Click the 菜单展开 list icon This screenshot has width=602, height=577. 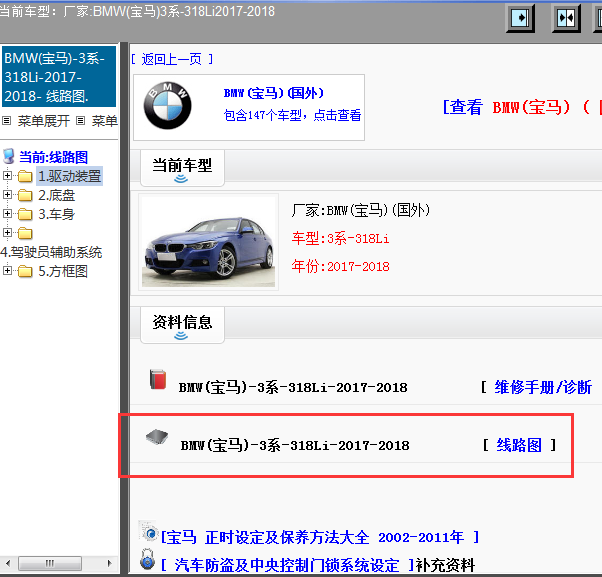[x=6, y=121]
